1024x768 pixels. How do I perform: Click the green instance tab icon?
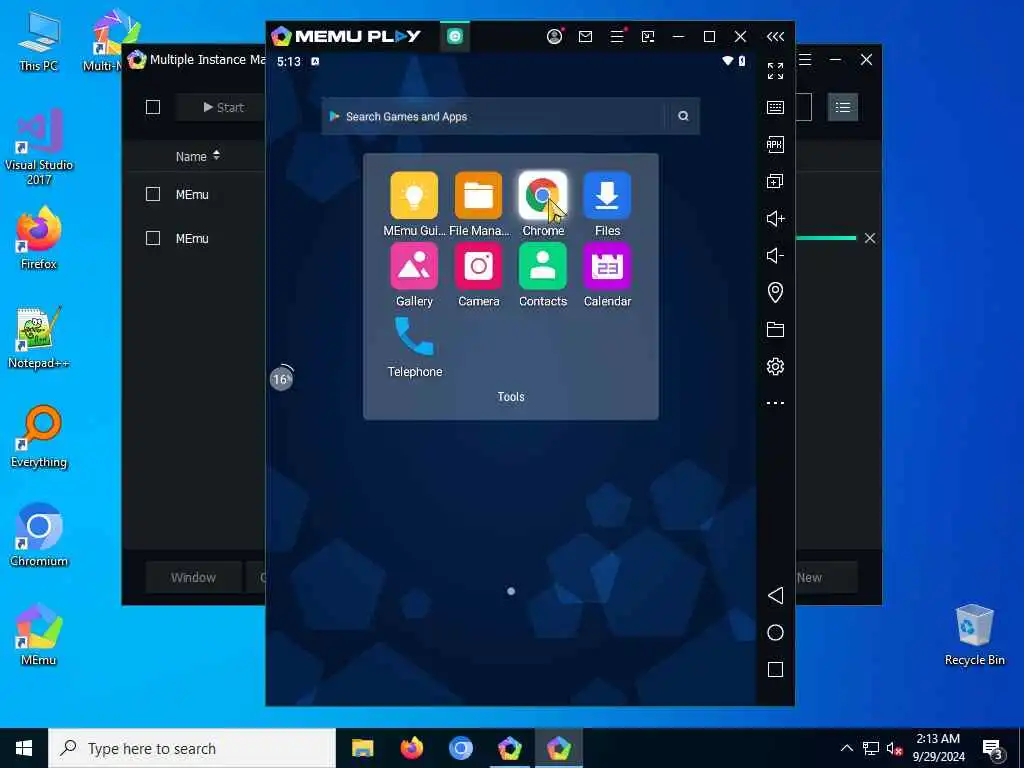[x=455, y=36]
